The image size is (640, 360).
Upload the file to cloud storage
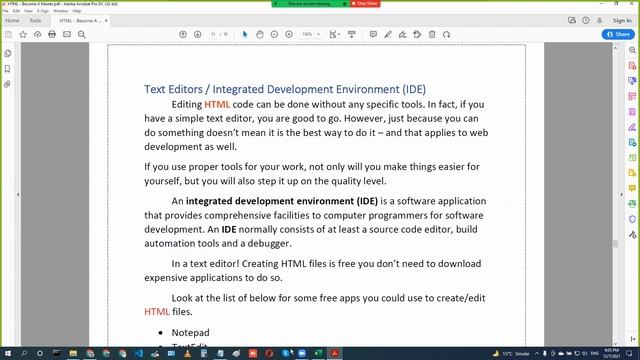pos(38,35)
